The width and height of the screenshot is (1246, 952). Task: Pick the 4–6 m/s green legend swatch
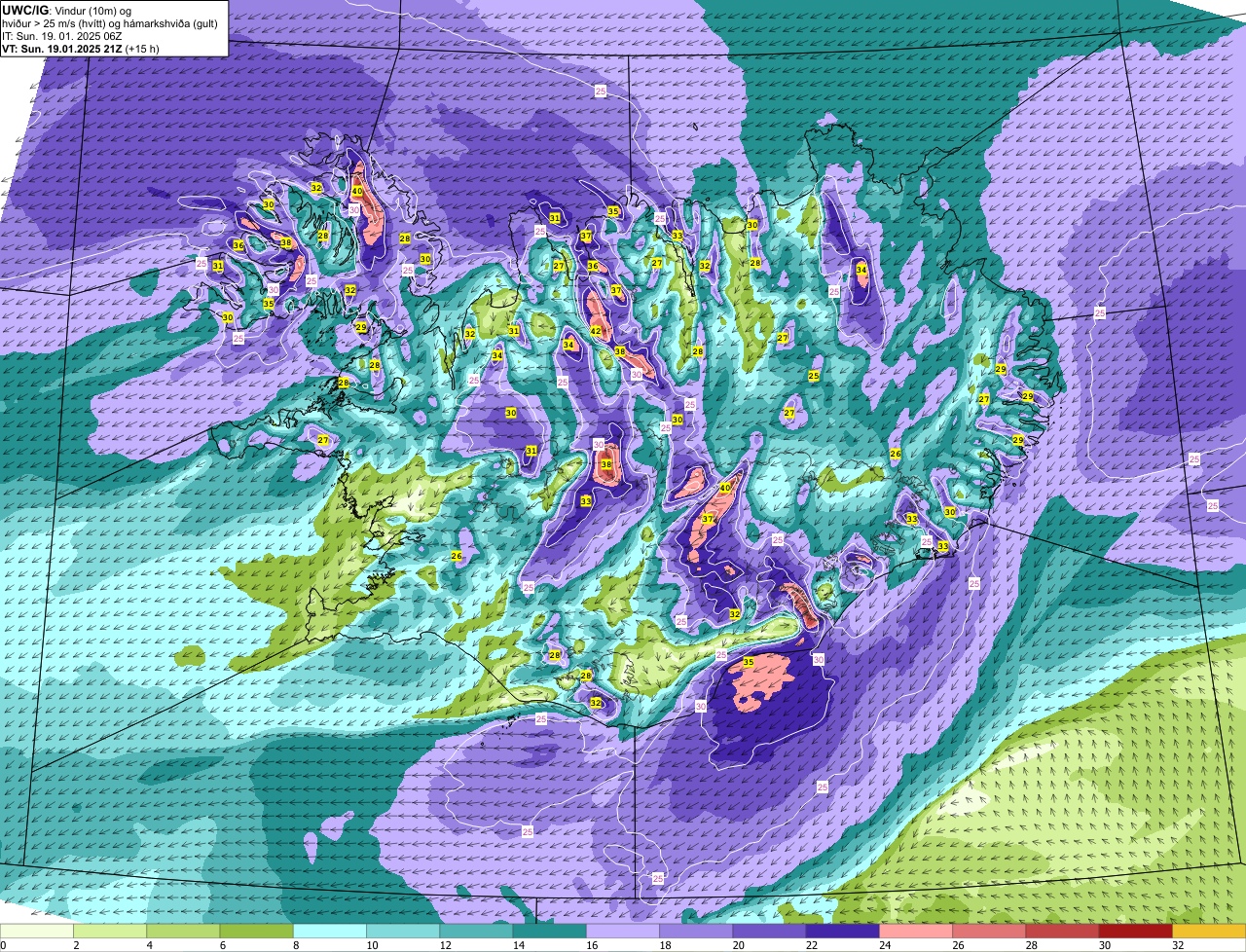click(183, 932)
